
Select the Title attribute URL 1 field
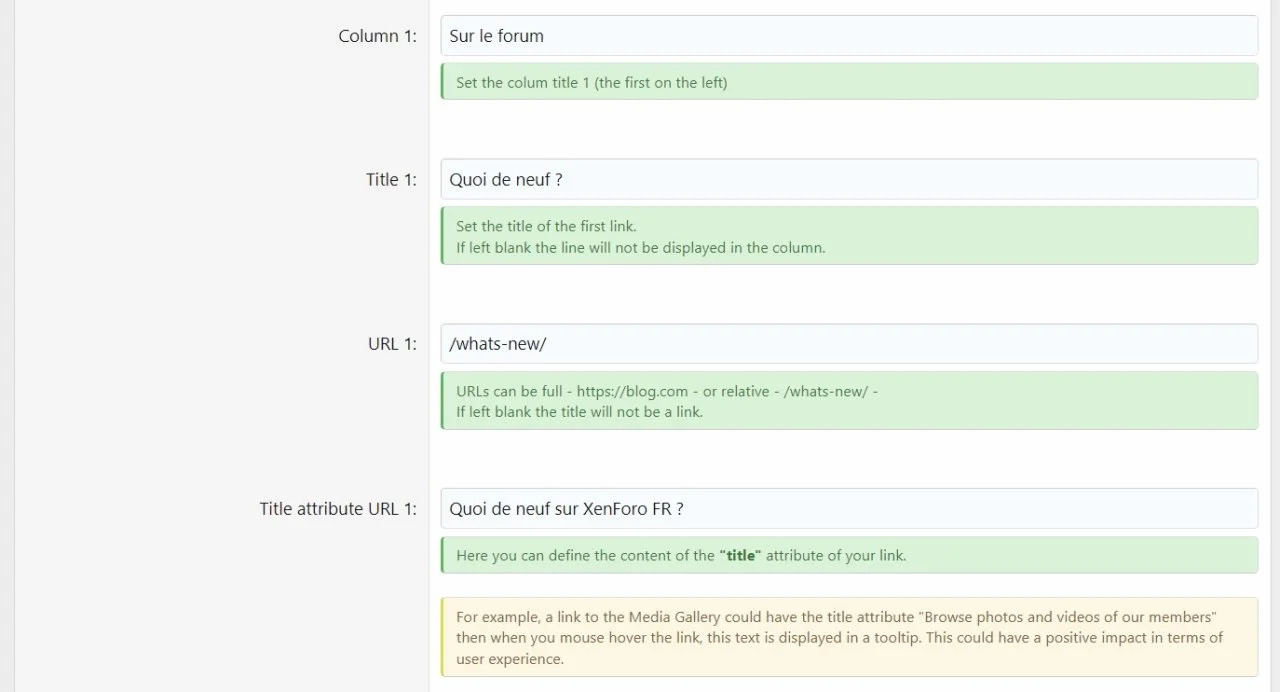coord(848,508)
